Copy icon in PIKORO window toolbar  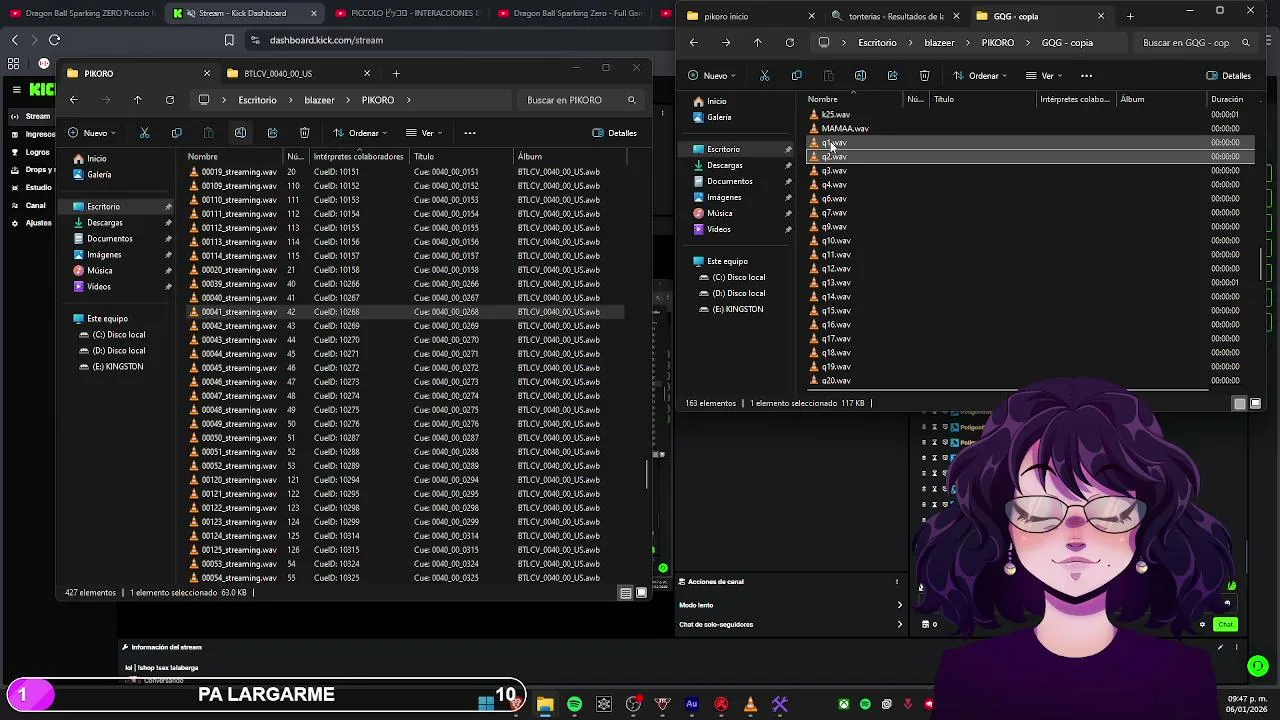pyautogui.click(x=176, y=133)
